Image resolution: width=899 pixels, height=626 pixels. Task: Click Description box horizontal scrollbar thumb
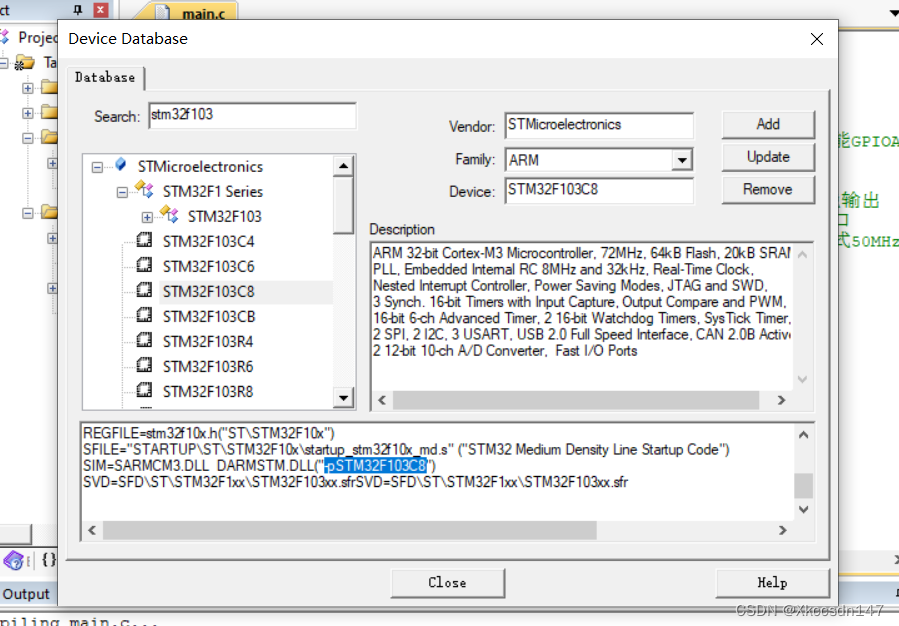click(x=576, y=400)
